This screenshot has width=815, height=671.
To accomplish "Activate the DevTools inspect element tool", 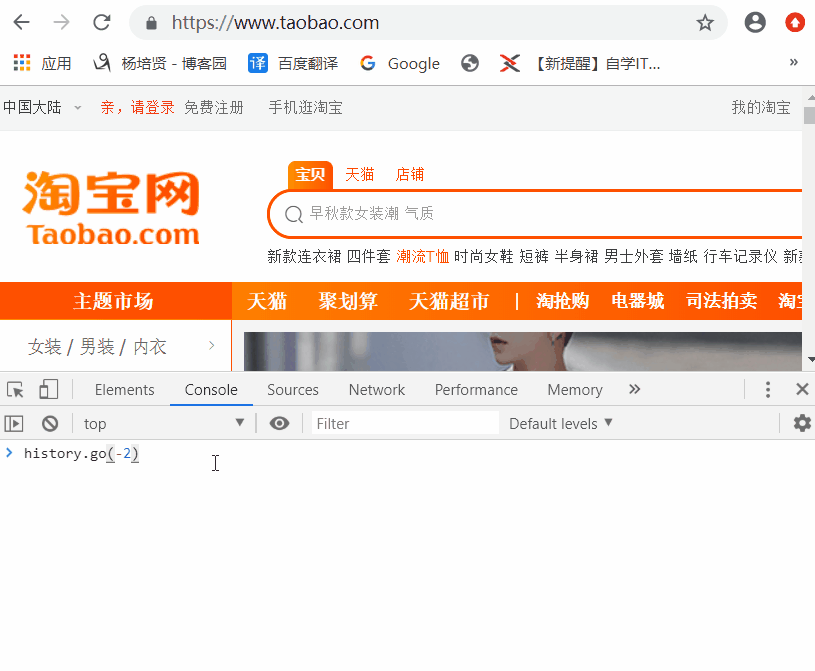I will click(x=15, y=389).
